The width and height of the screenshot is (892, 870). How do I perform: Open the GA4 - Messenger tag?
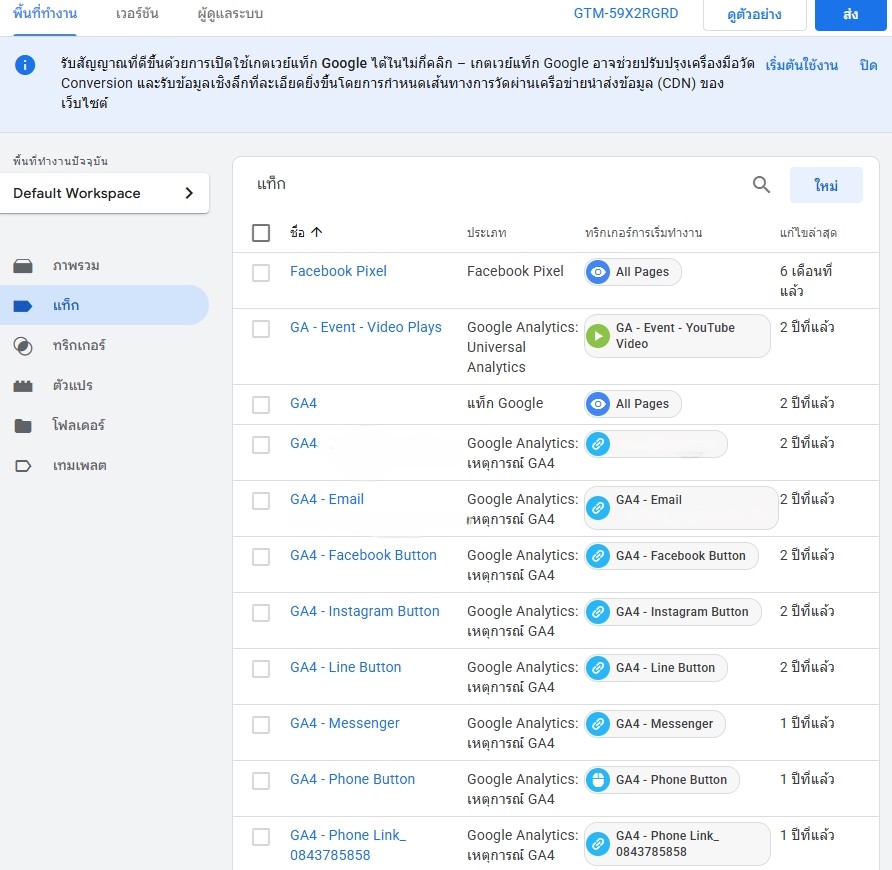pos(345,723)
